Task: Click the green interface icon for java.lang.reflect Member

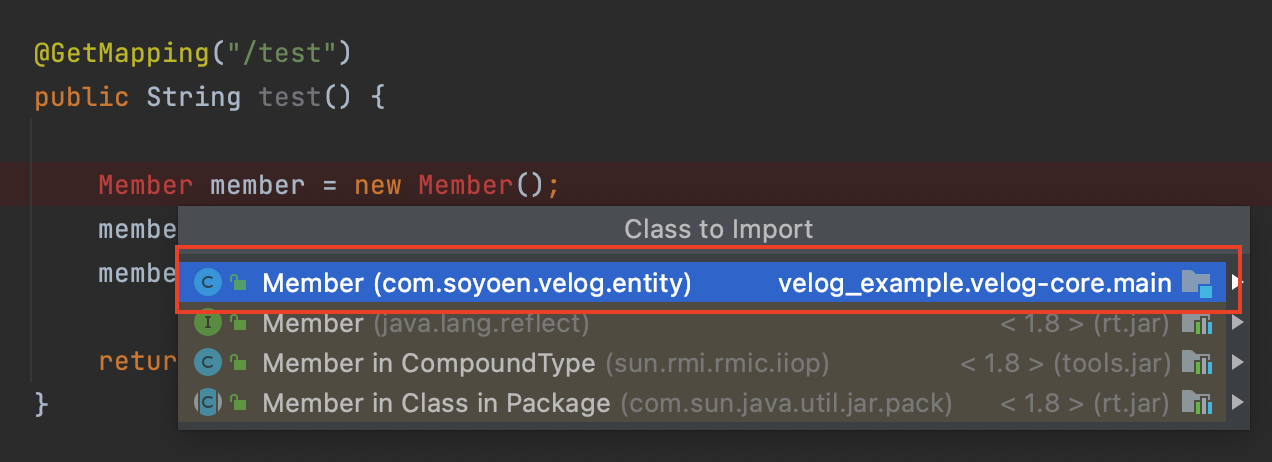Action: click(207, 323)
